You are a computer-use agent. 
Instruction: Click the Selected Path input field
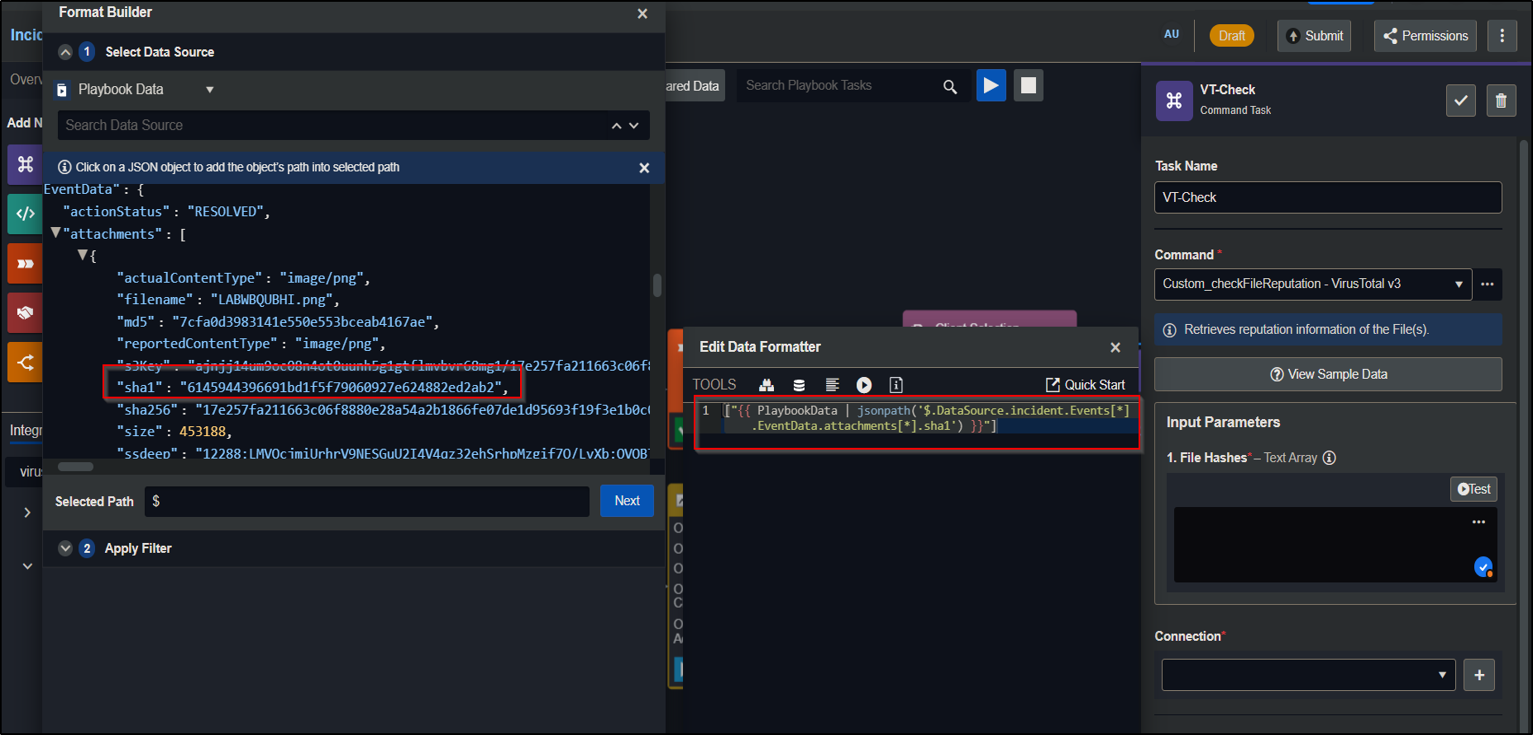pos(366,501)
